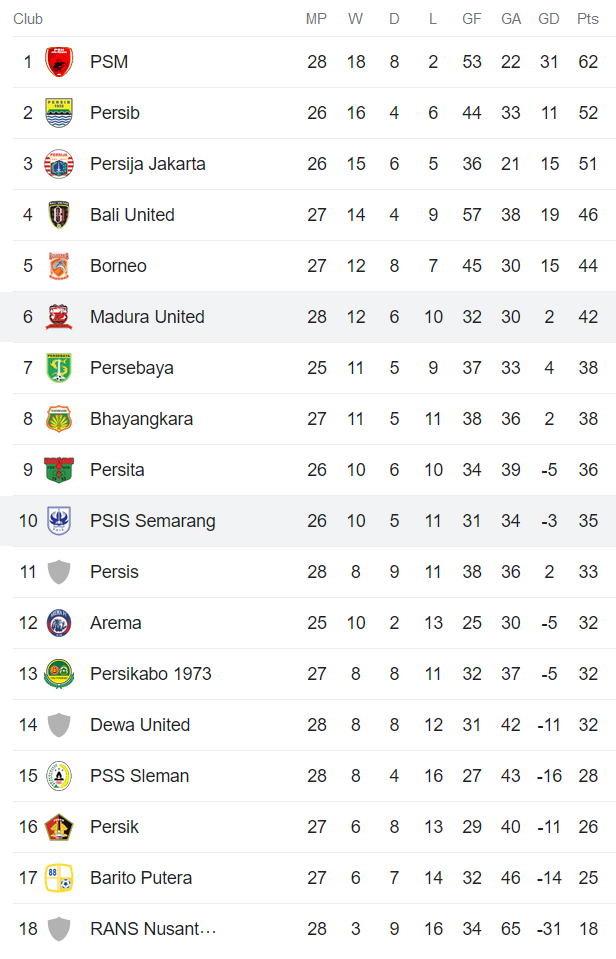The width and height of the screenshot is (616, 959).
Task: Click the generic shield icon beside Persis
Action: click(59, 571)
